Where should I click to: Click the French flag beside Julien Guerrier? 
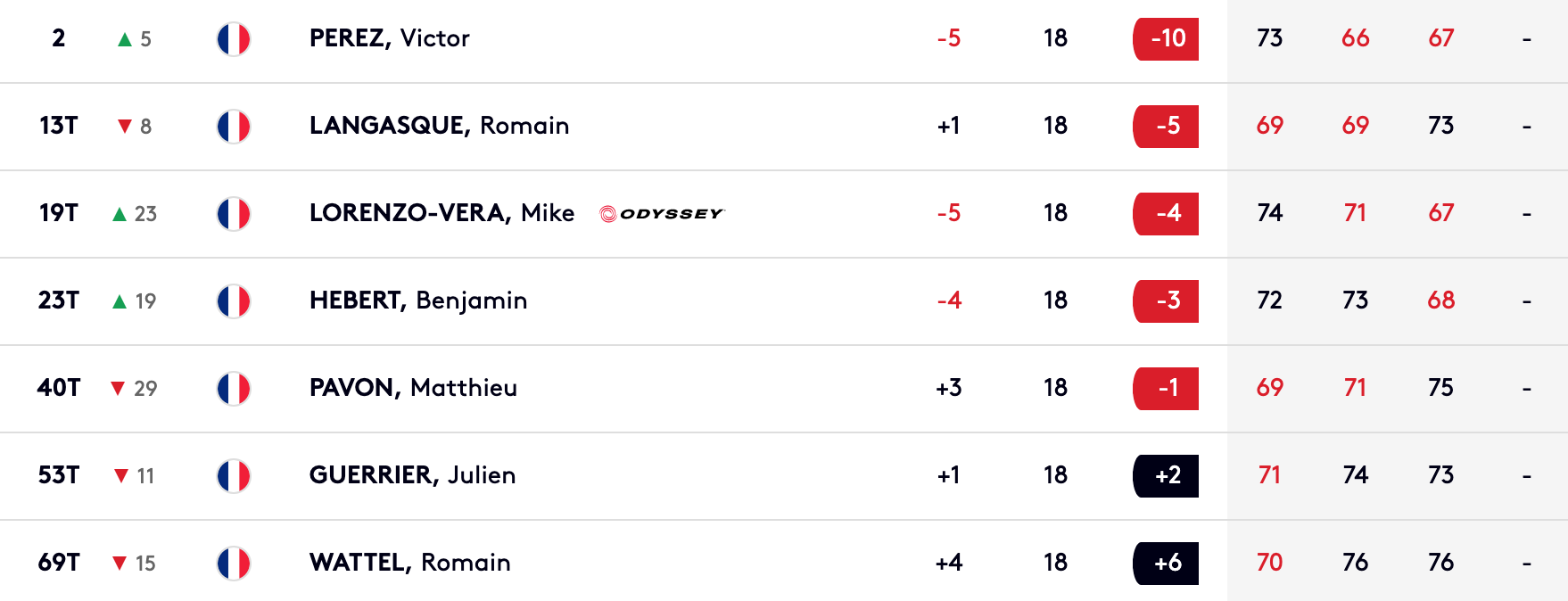click(x=234, y=476)
